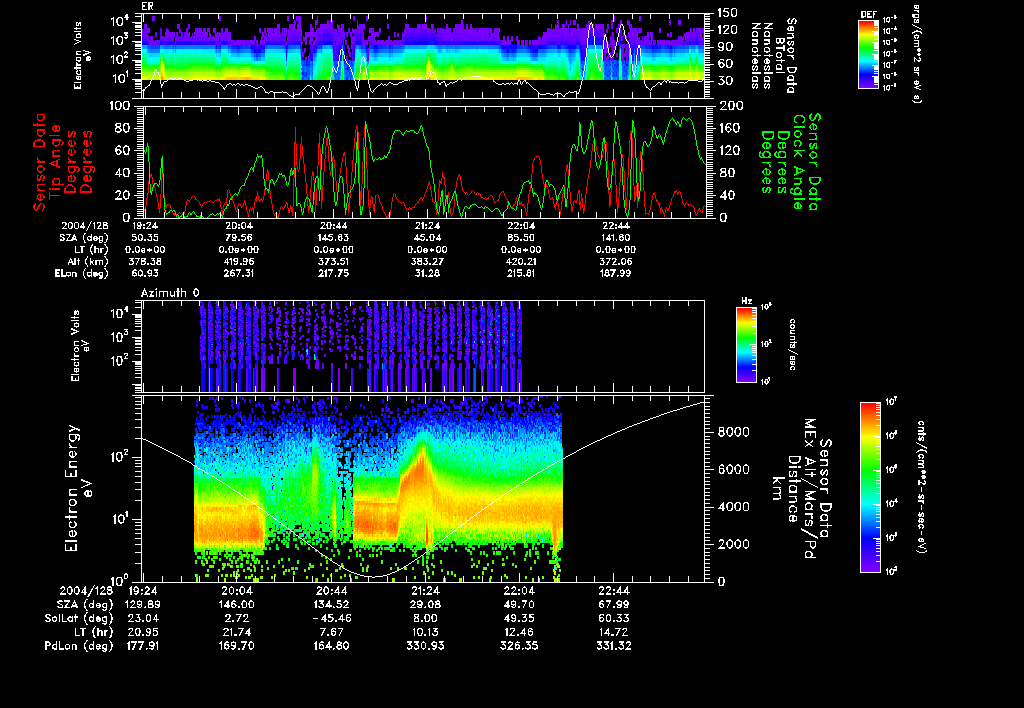The height and width of the screenshot is (708, 1024).
Task: Select ELon value 215.81
Action: pos(519,273)
